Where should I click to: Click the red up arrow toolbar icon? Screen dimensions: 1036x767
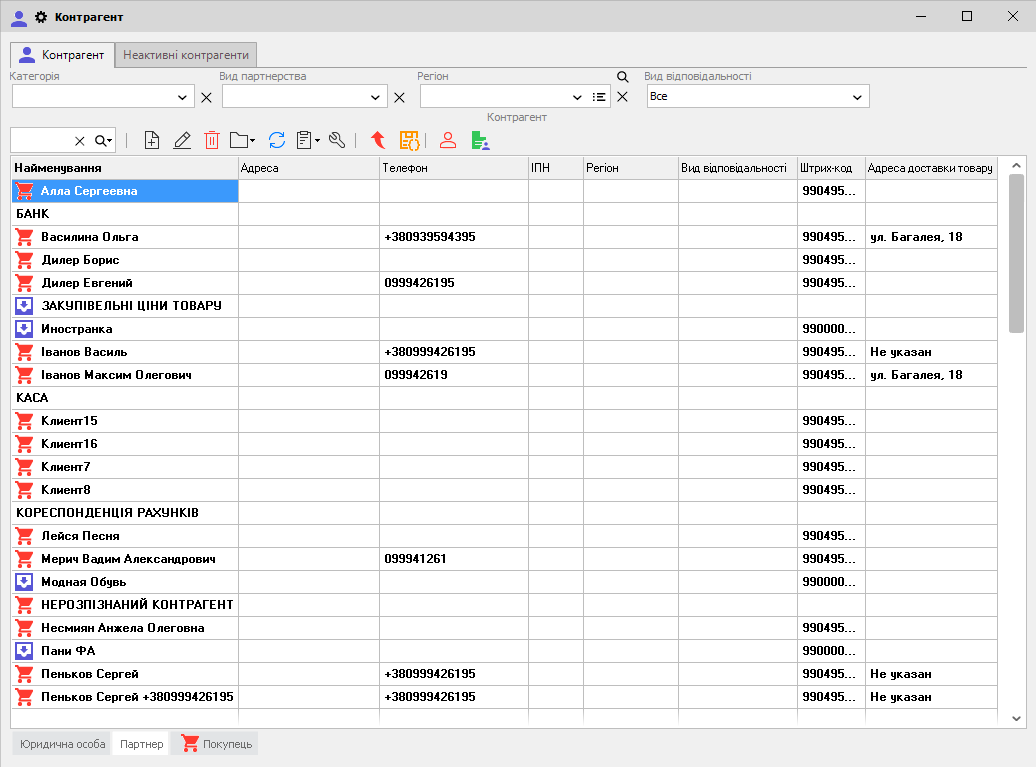(378, 141)
